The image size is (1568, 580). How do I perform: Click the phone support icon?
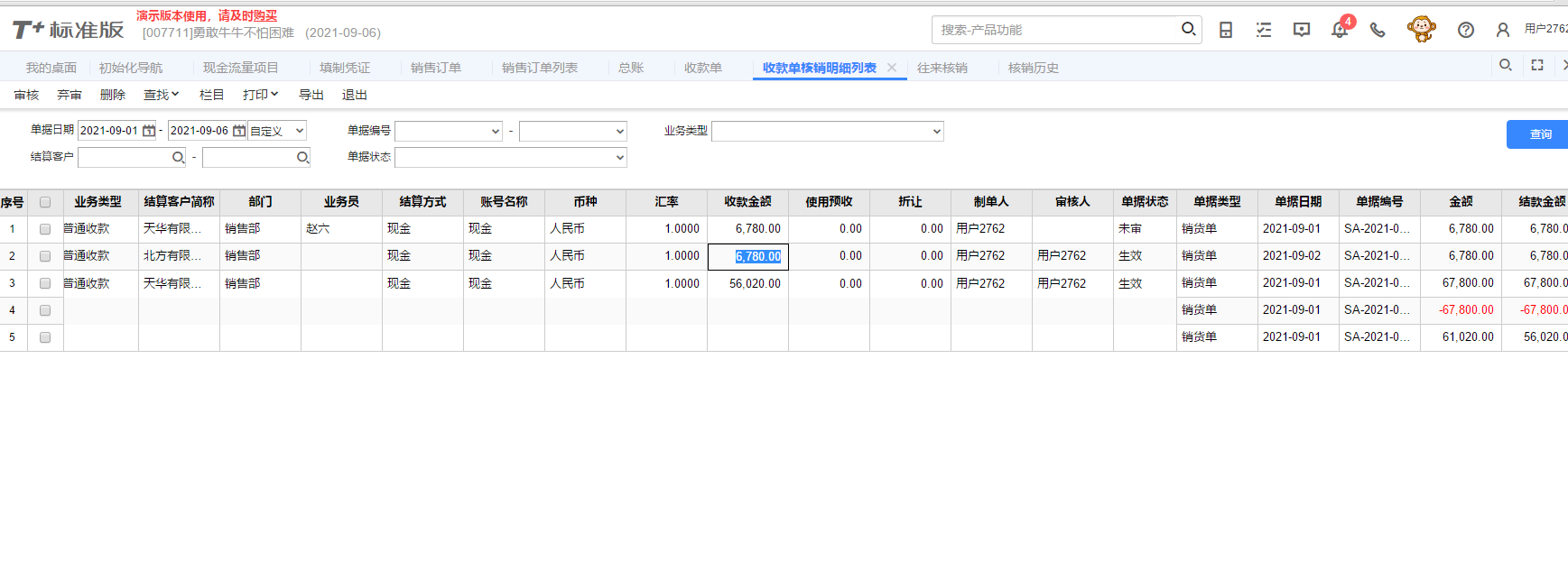(x=1378, y=30)
